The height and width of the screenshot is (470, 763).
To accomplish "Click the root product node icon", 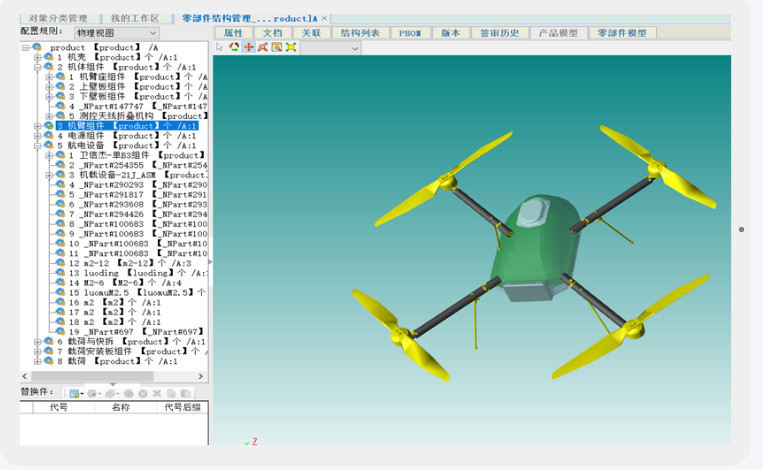I will 37,47.
